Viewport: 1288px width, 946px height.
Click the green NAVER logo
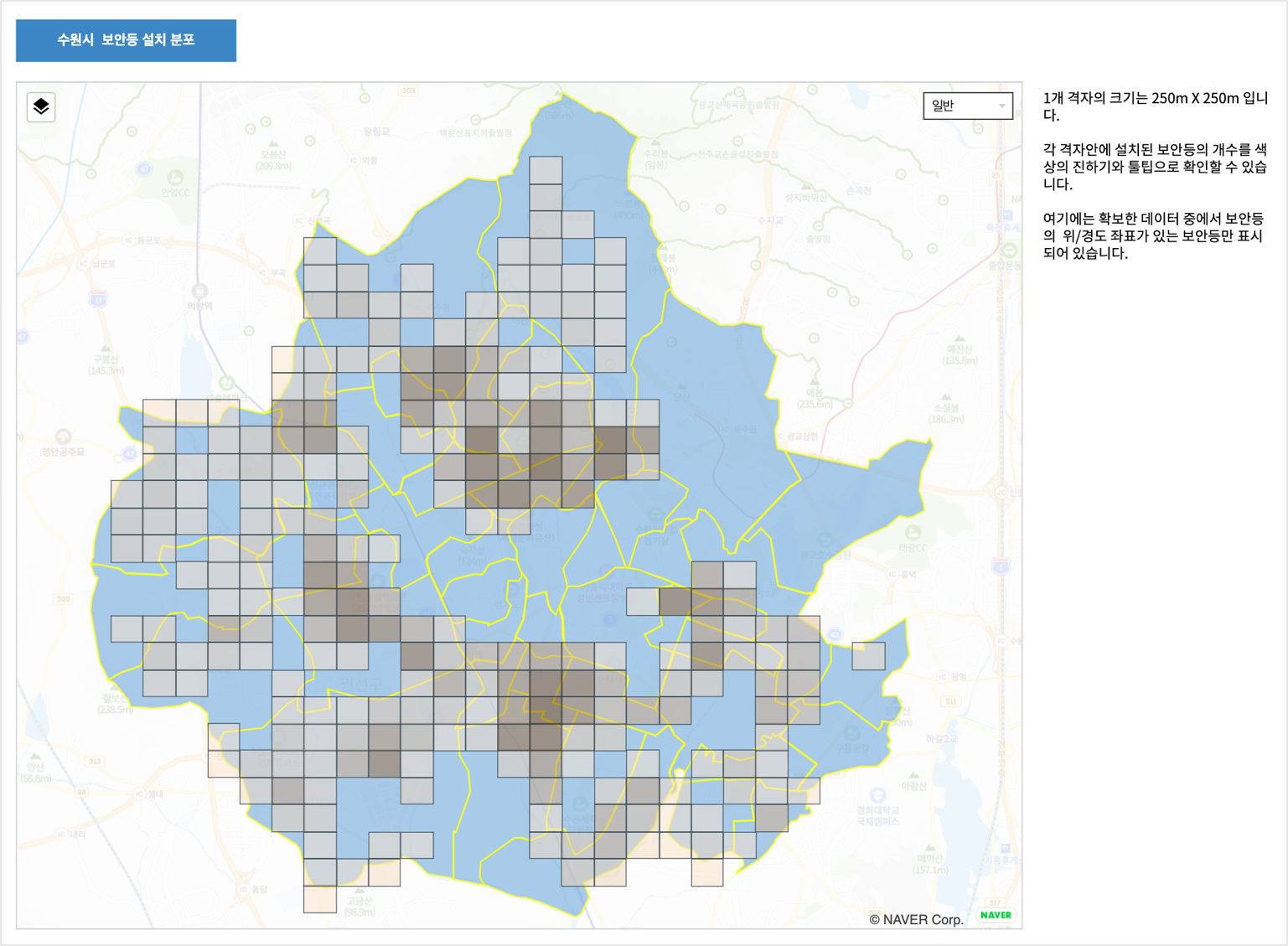[996, 915]
